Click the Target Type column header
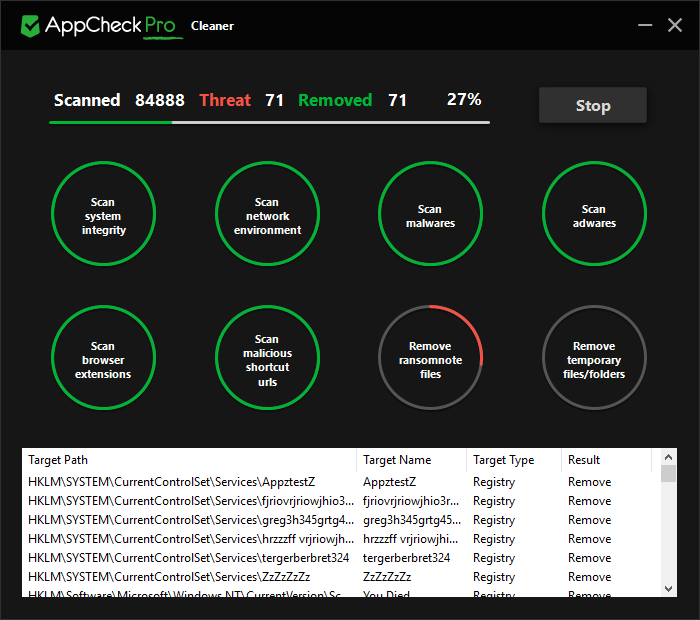Screen dimensions: 700x620 point(512,460)
